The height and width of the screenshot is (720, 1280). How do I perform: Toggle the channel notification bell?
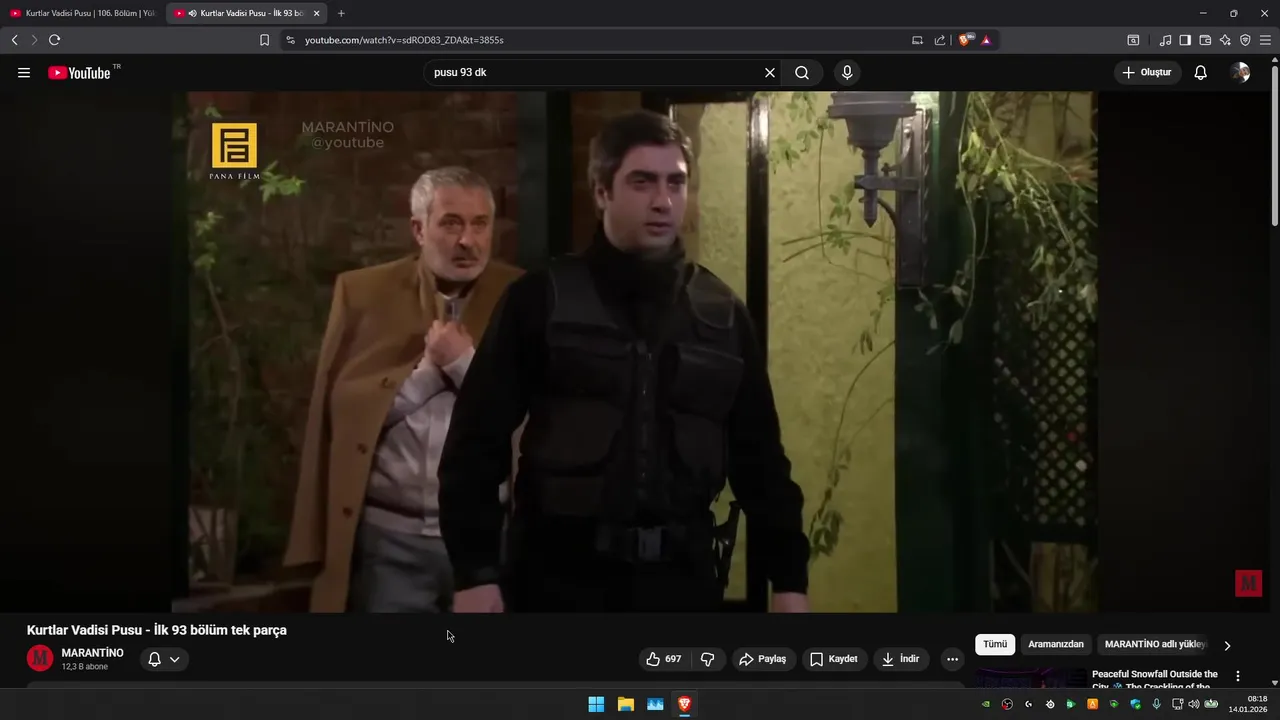coord(155,659)
